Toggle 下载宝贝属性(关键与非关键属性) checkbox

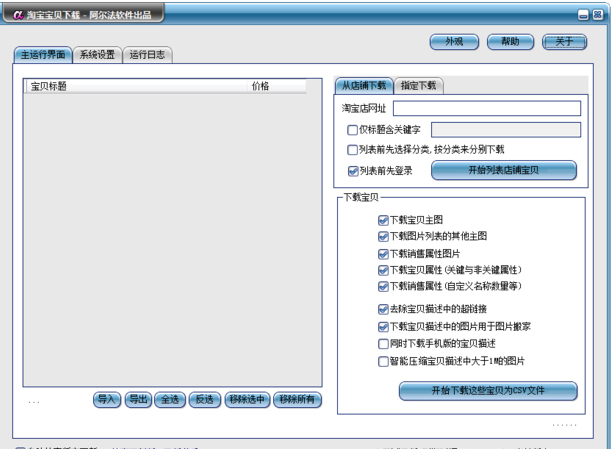tap(383, 270)
